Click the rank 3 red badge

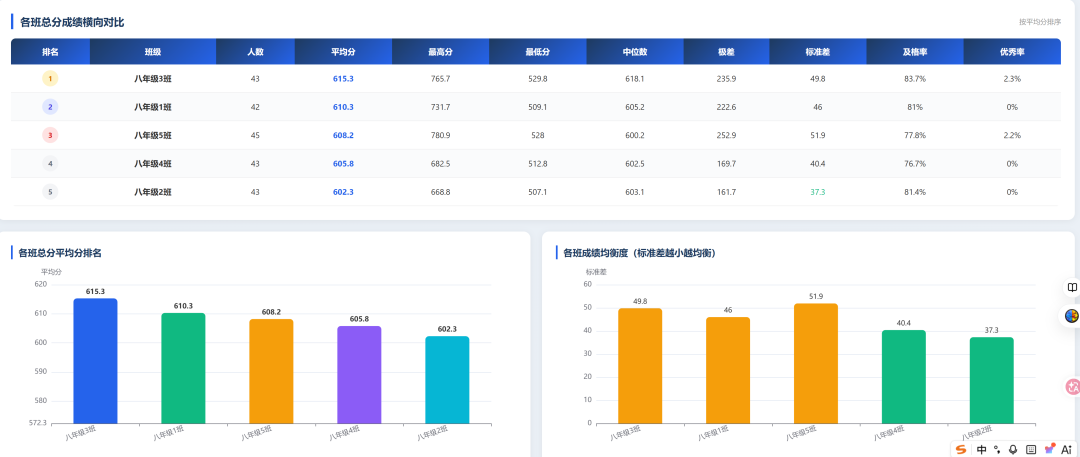pos(50,135)
